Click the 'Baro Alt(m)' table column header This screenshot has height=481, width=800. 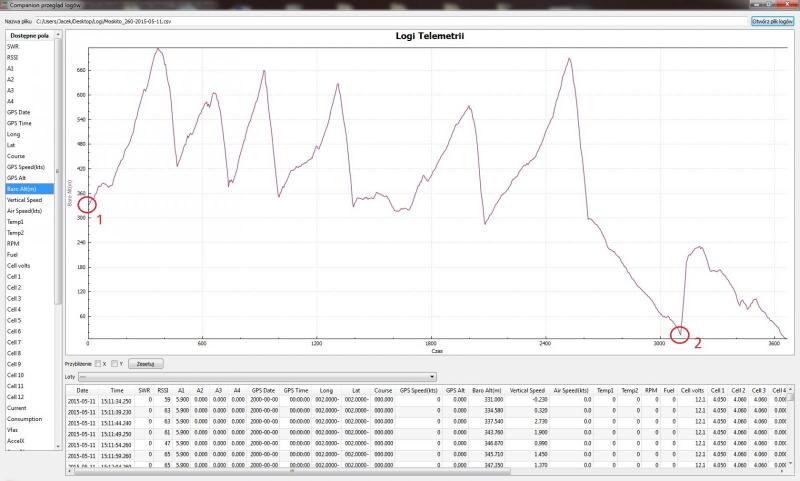coord(487,390)
